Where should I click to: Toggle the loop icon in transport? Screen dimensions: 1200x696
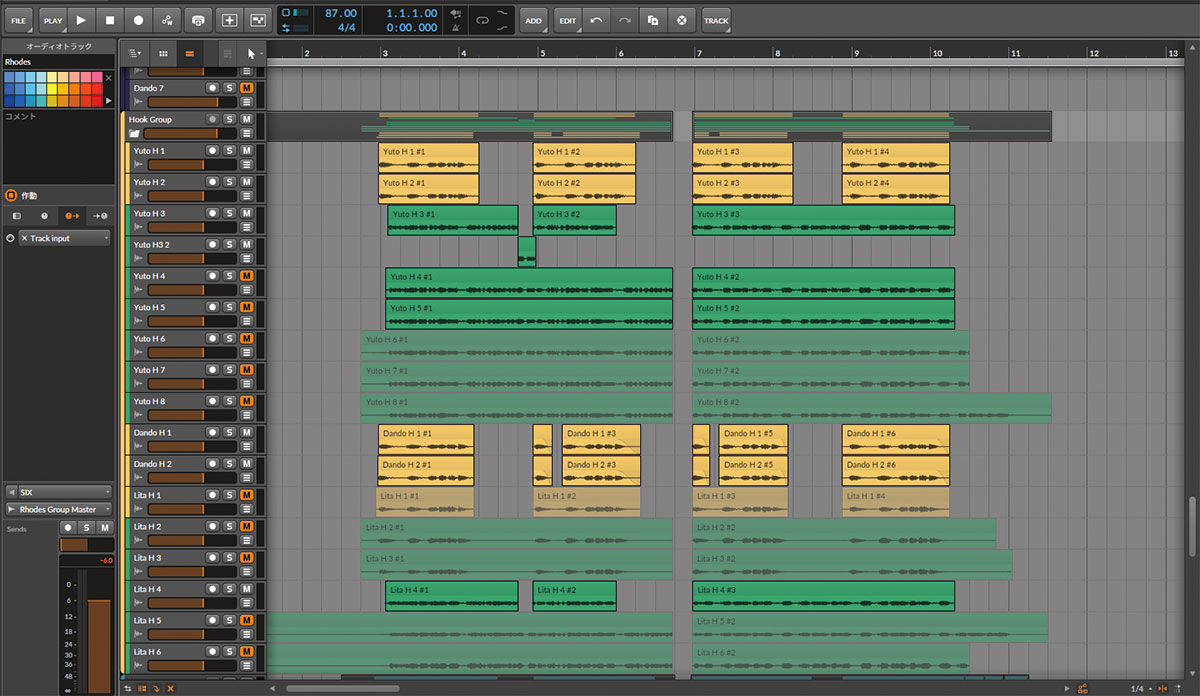click(482, 19)
